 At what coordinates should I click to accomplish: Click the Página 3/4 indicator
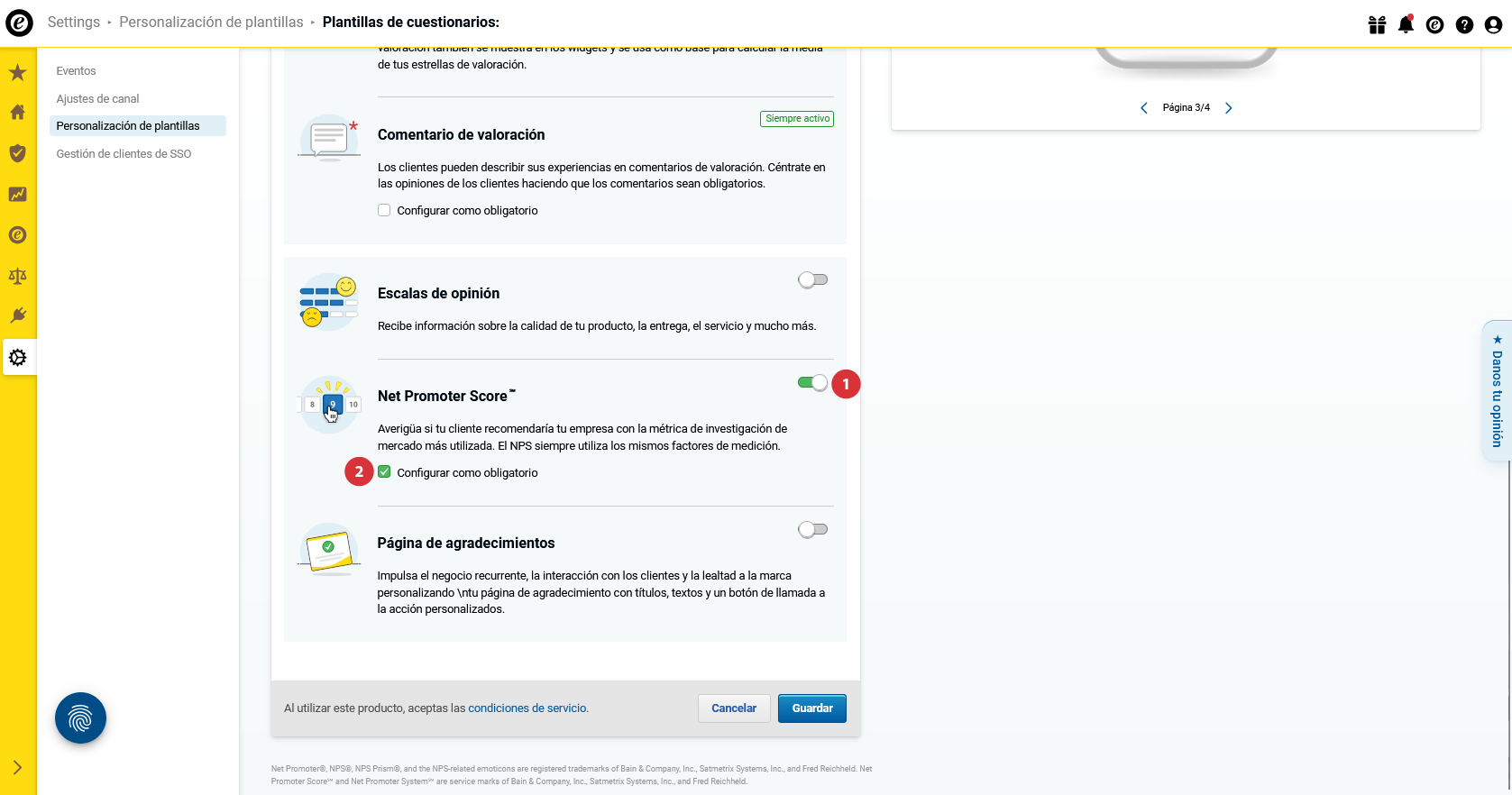[1186, 108]
